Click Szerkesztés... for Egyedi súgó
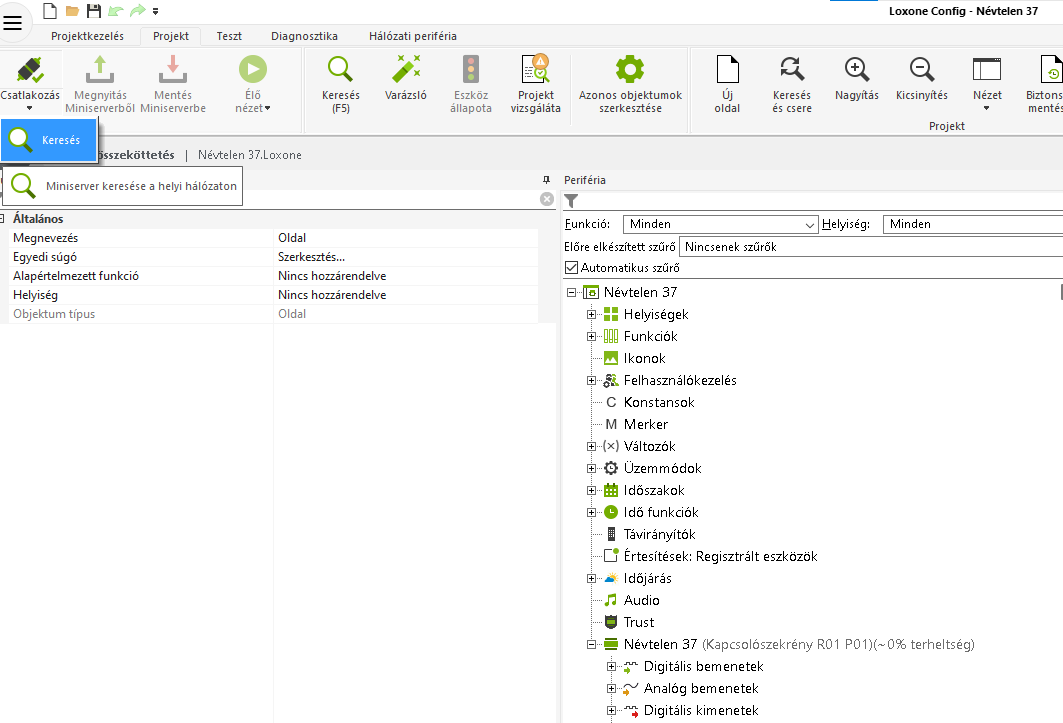Image resolution: width=1063 pixels, height=723 pixels. [x=405, y=257]
